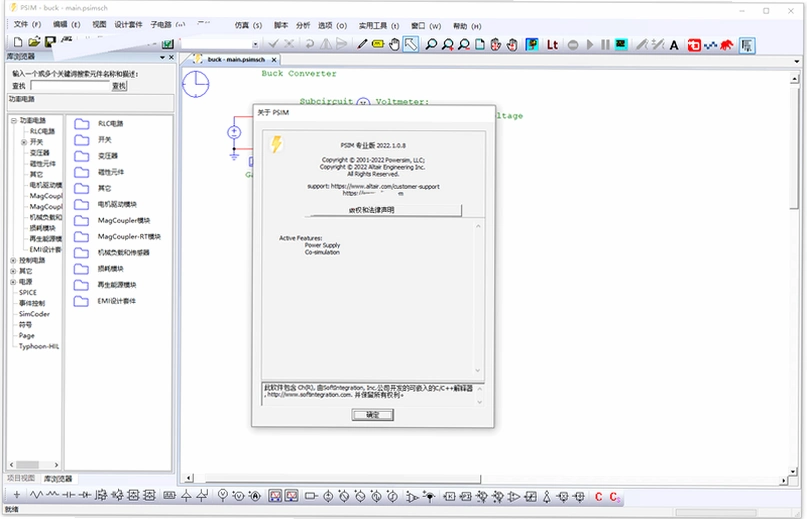Click the 查找 search button
The height and width of the screenshot is (519, 807).
pos(119,86)
